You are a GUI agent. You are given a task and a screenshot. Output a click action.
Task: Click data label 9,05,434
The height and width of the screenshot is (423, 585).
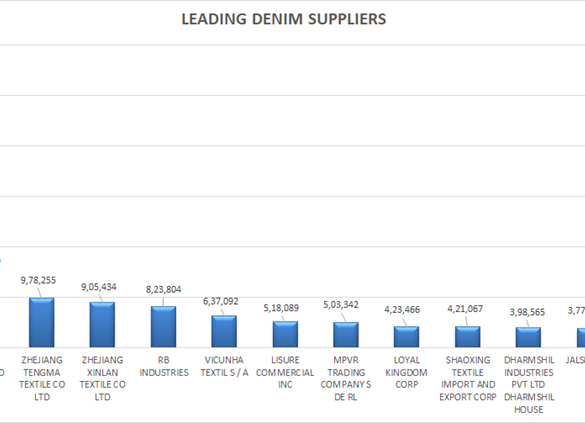coord(99,287)
